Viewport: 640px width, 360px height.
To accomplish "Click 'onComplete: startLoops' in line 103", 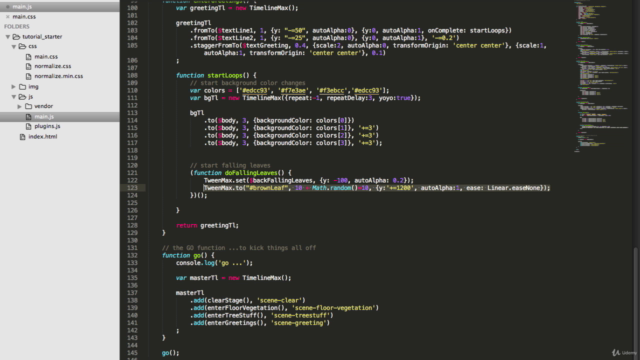I will [x=467, y=31].
